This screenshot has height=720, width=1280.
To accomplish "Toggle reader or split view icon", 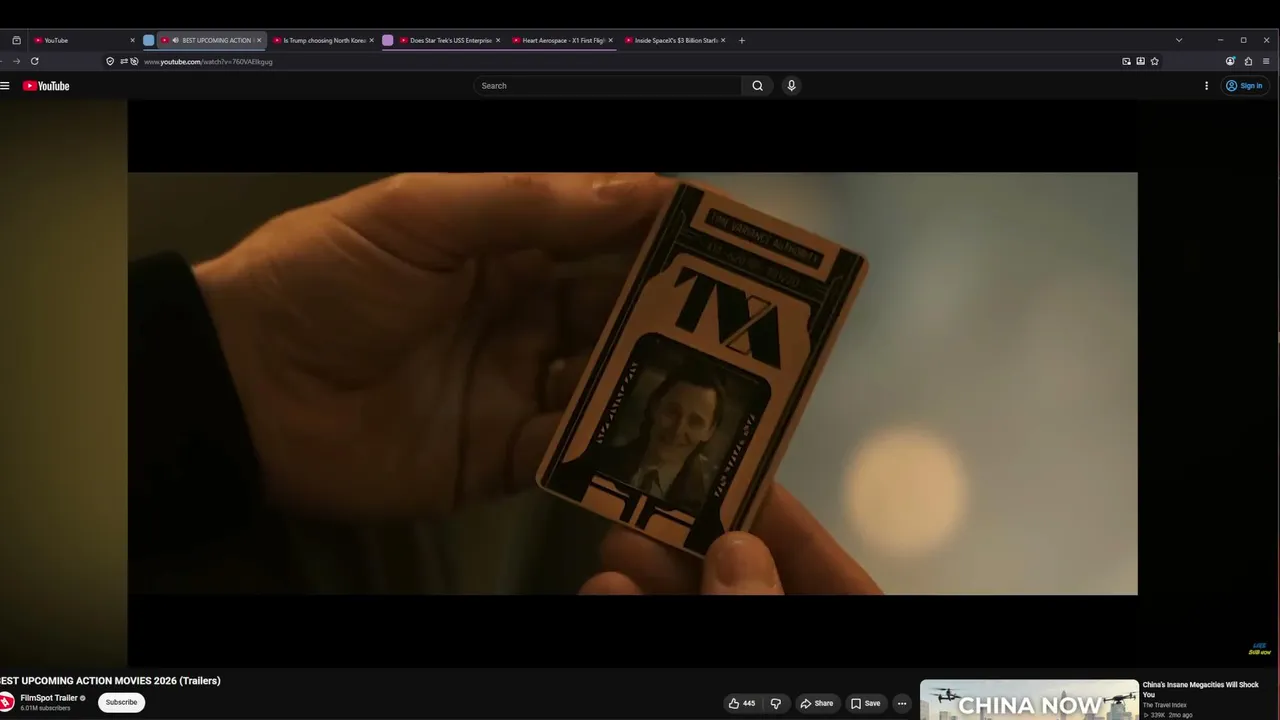I will [x=1140, y=61].
